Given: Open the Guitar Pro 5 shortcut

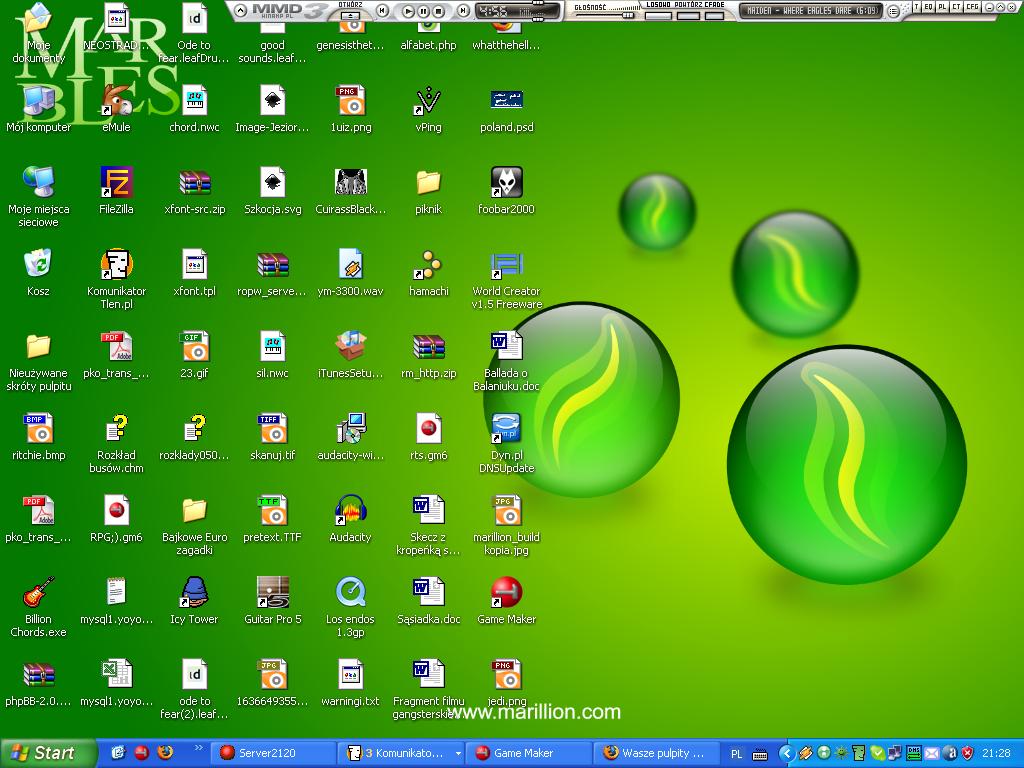Looking at the screenshot, I should (x=272, y=593).
